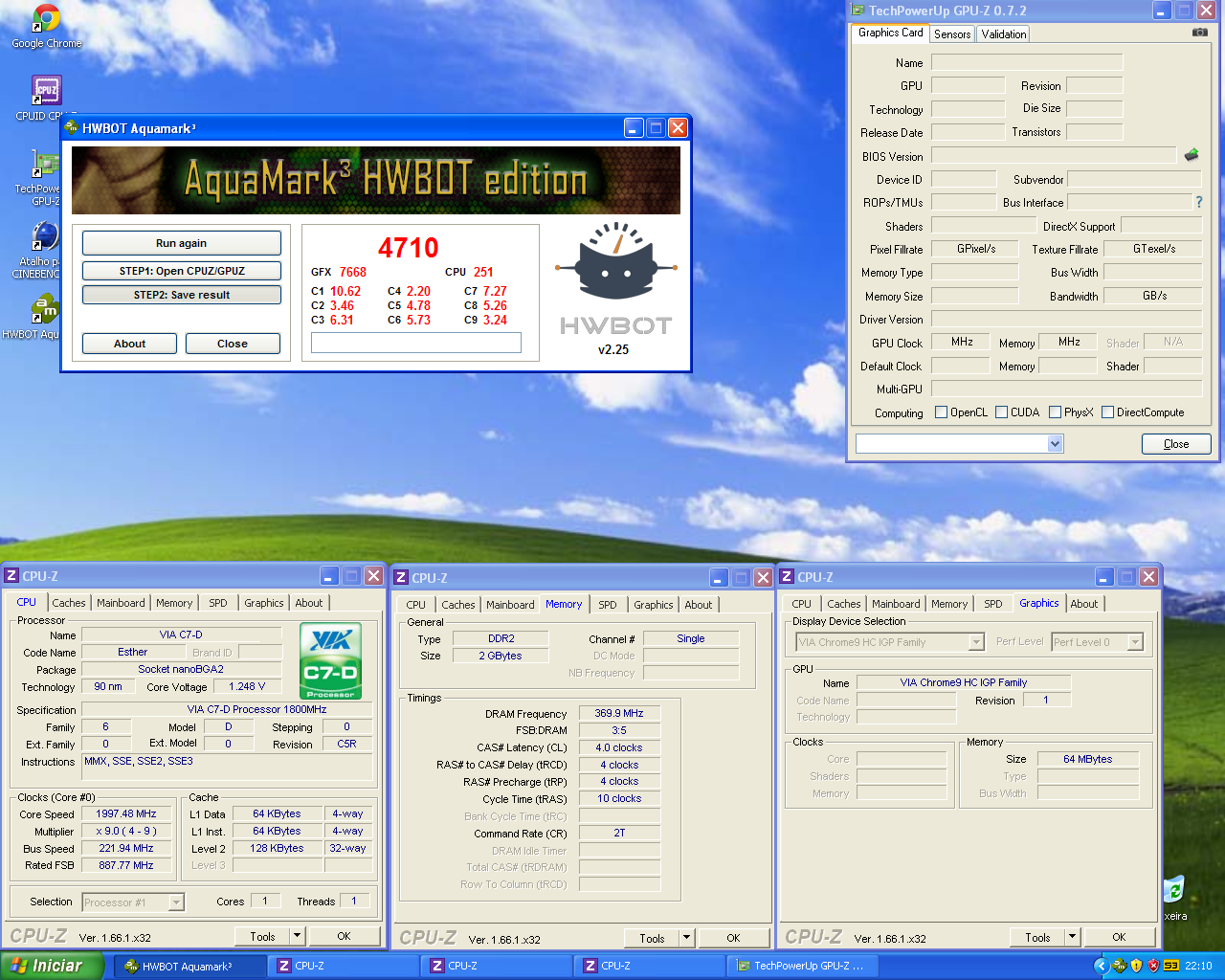
Task: Expand hidden system tray icons arrow
Action: point(1101,966)
